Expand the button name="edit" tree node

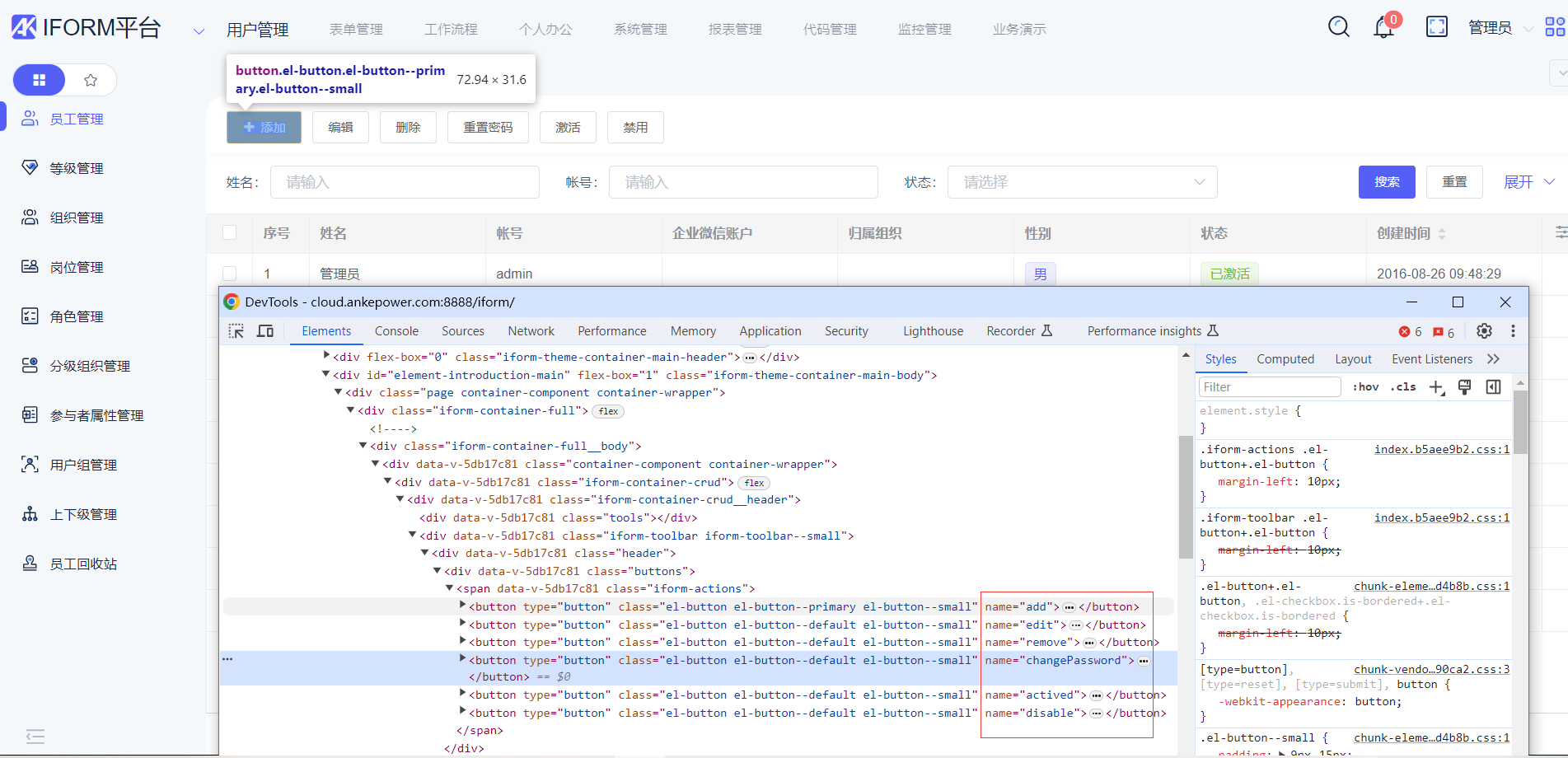click(x=463, y=625)
